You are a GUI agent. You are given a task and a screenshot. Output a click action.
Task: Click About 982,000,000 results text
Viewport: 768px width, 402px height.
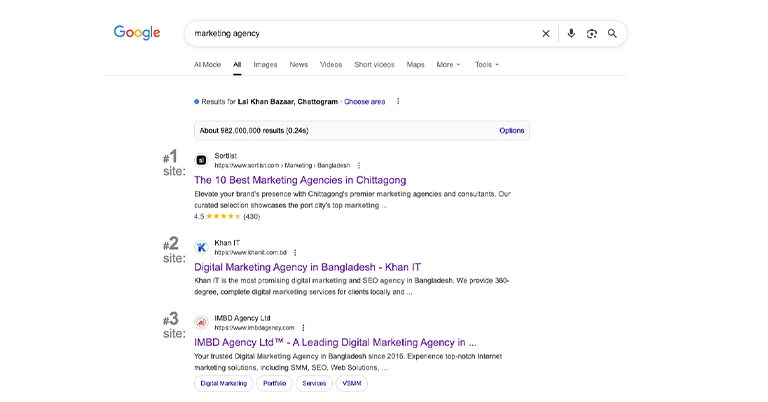[x=254, y=131]
